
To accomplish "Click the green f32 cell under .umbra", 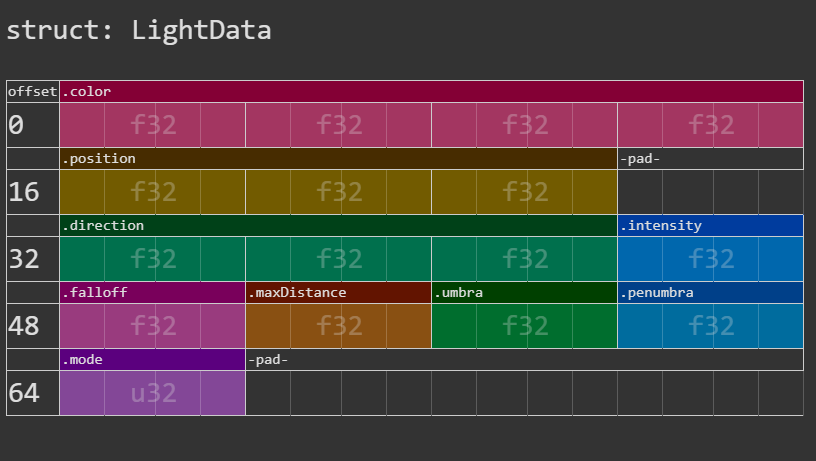I will 525,326.
